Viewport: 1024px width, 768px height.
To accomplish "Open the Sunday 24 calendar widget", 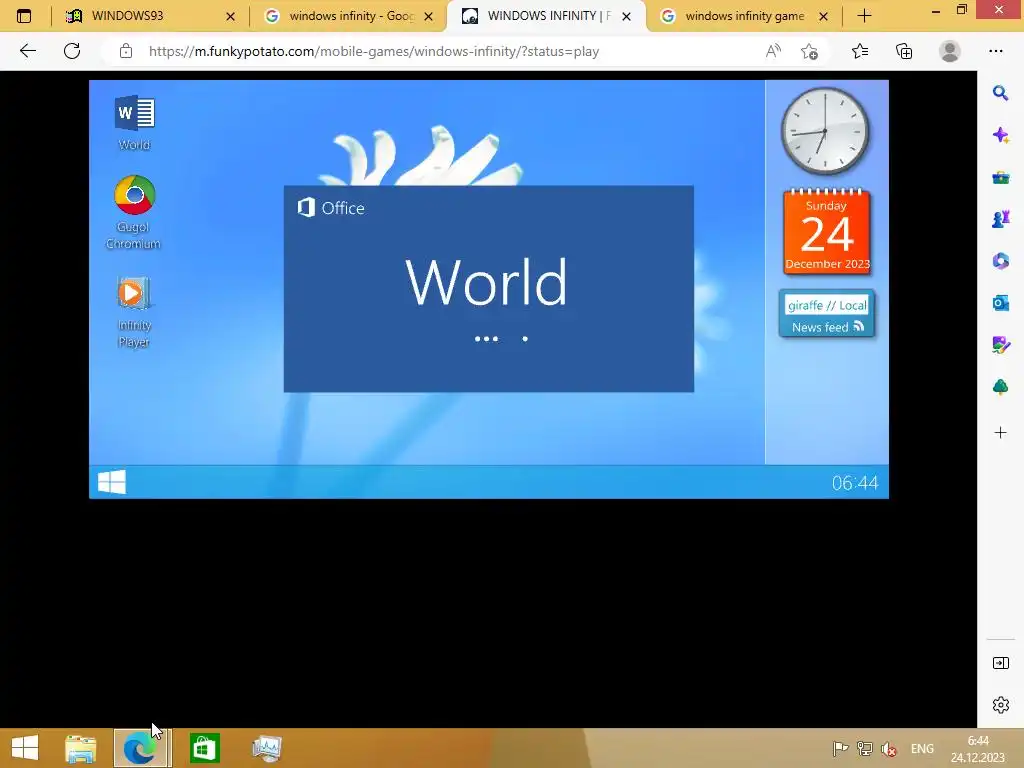I will click(x=827, y=231).
